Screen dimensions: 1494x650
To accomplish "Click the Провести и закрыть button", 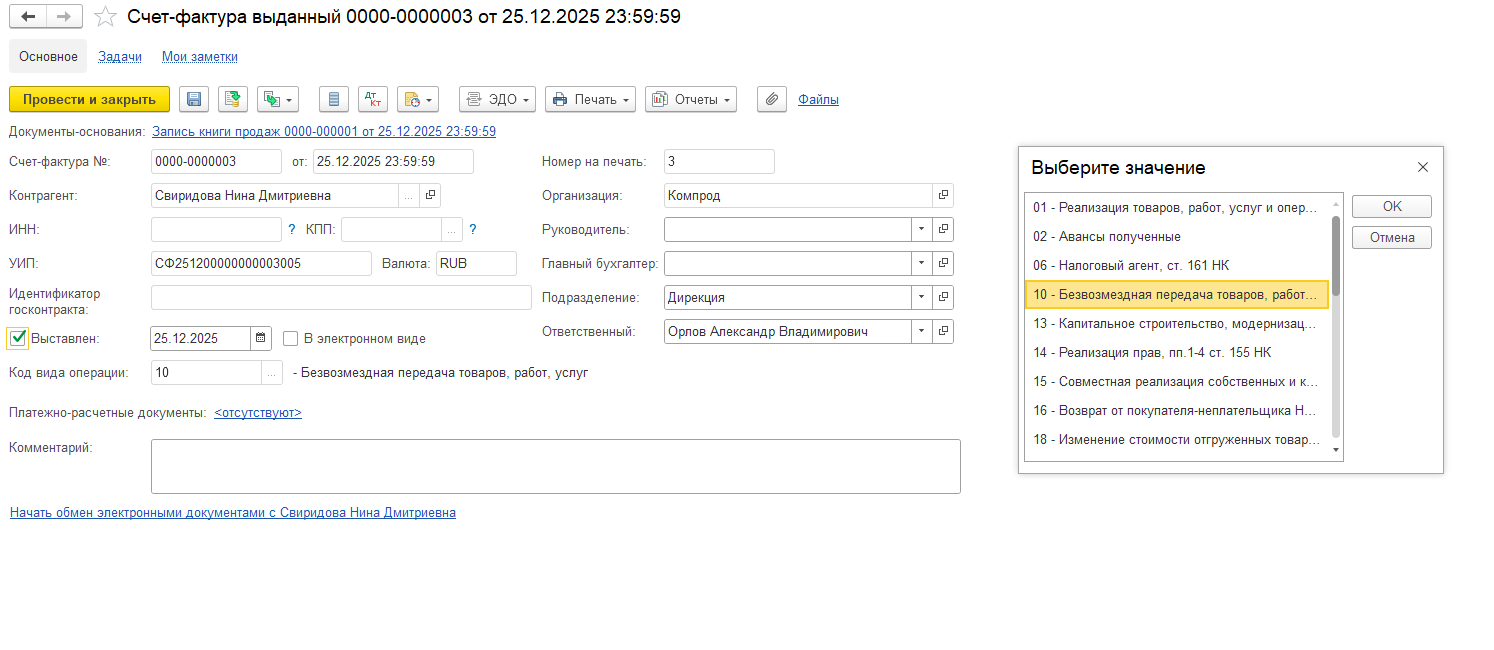I will point(89,99).
